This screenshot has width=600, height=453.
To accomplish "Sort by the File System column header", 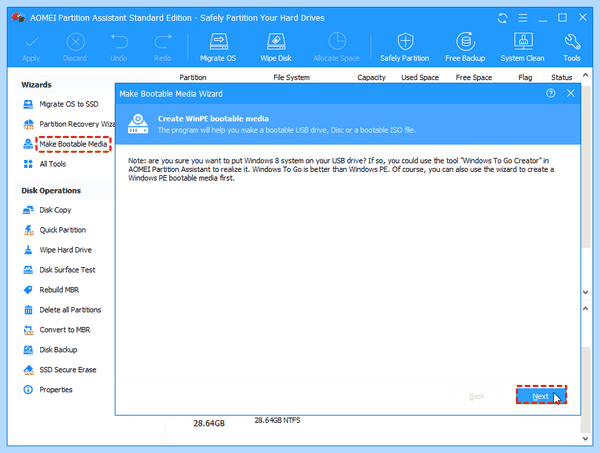I will click(292, 77).
